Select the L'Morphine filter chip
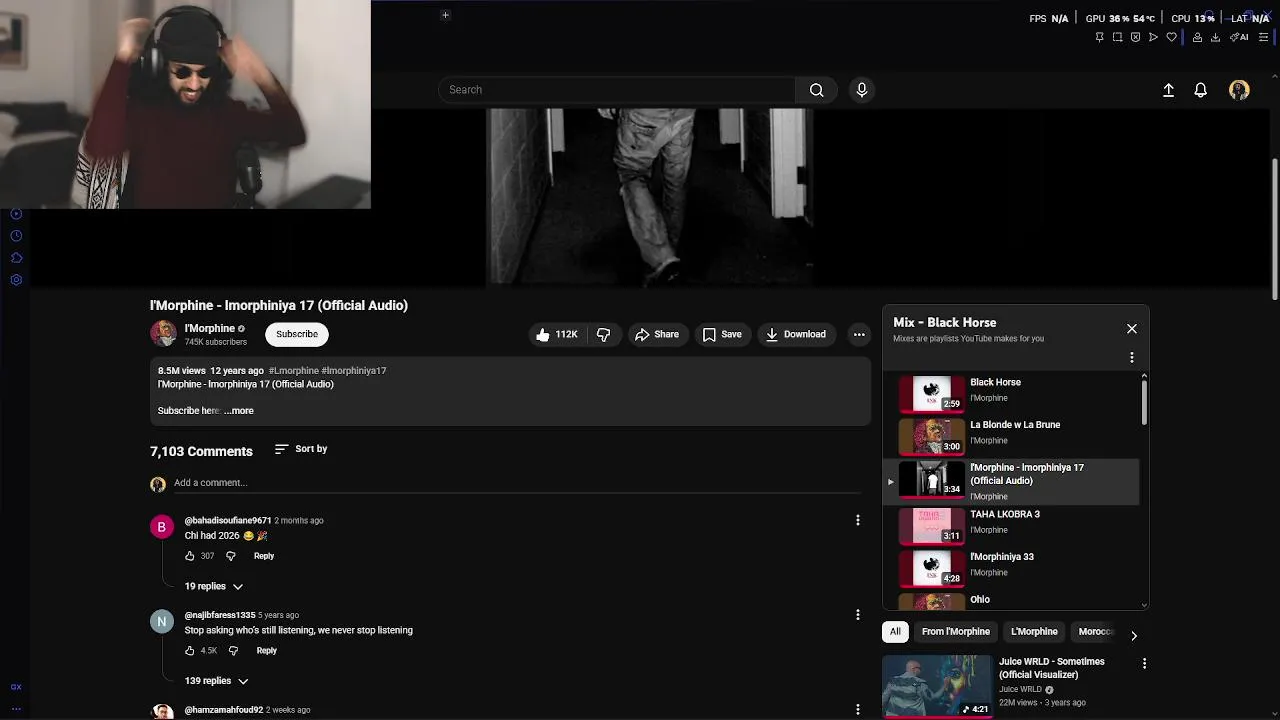 click(1034, 632)
